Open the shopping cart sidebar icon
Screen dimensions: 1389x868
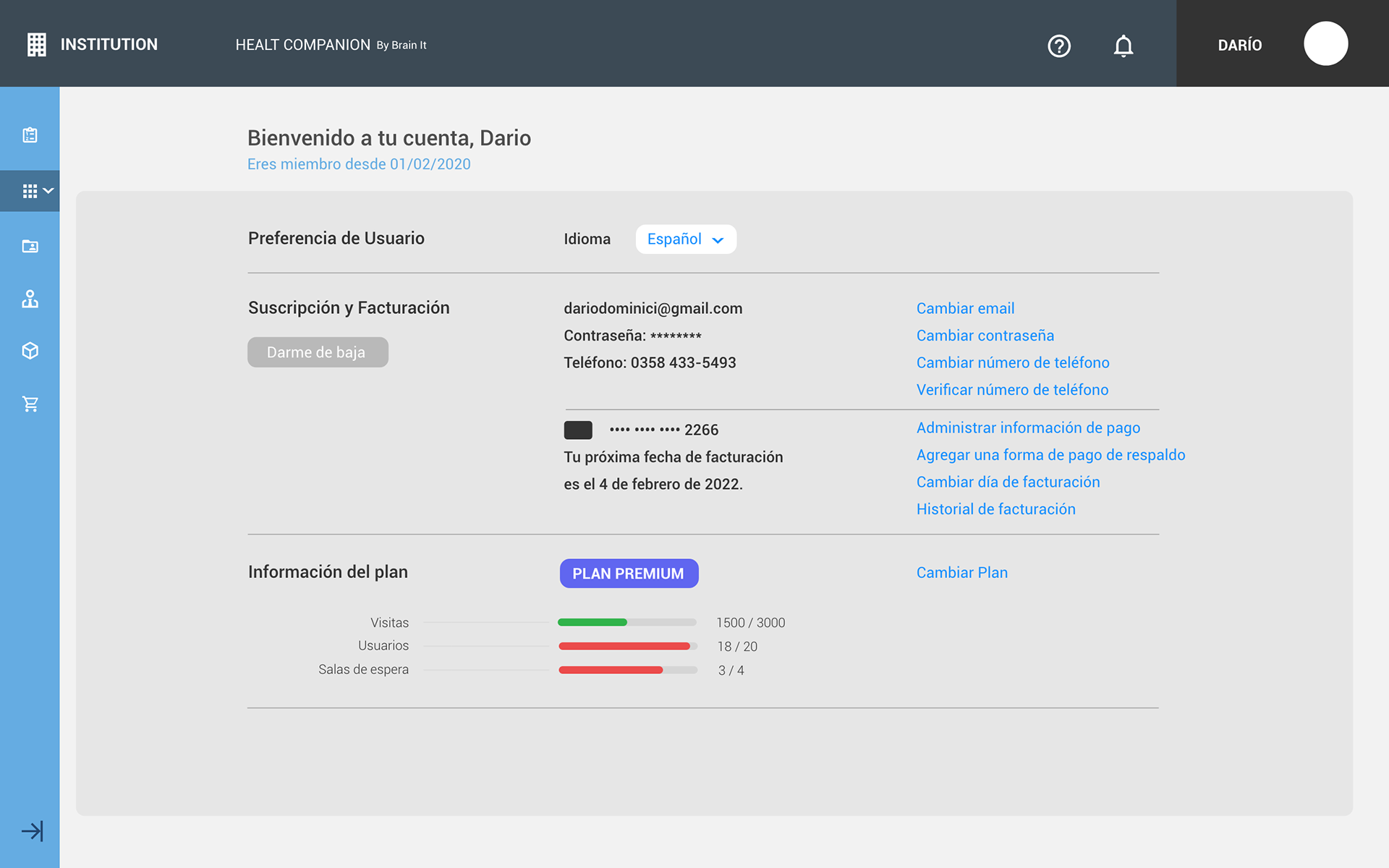30,404
